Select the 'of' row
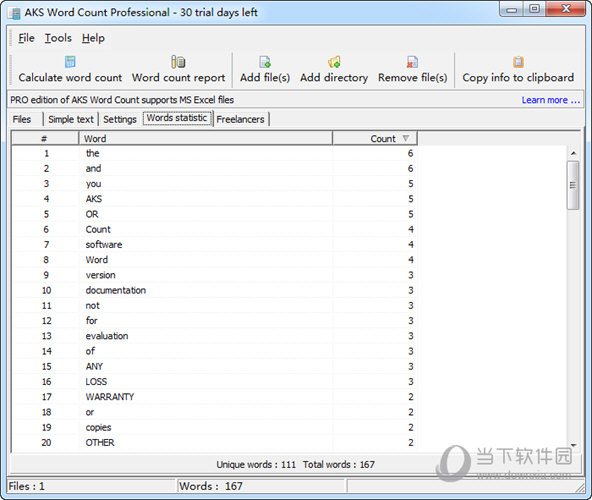592x500 pixels. [214, 351]
